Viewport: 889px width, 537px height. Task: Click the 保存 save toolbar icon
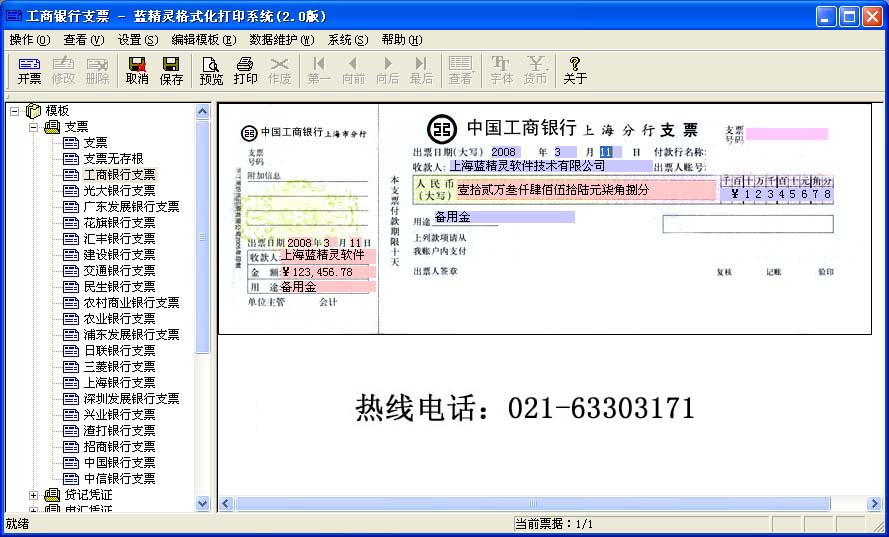pyautogui.click(x=171, y=70)
